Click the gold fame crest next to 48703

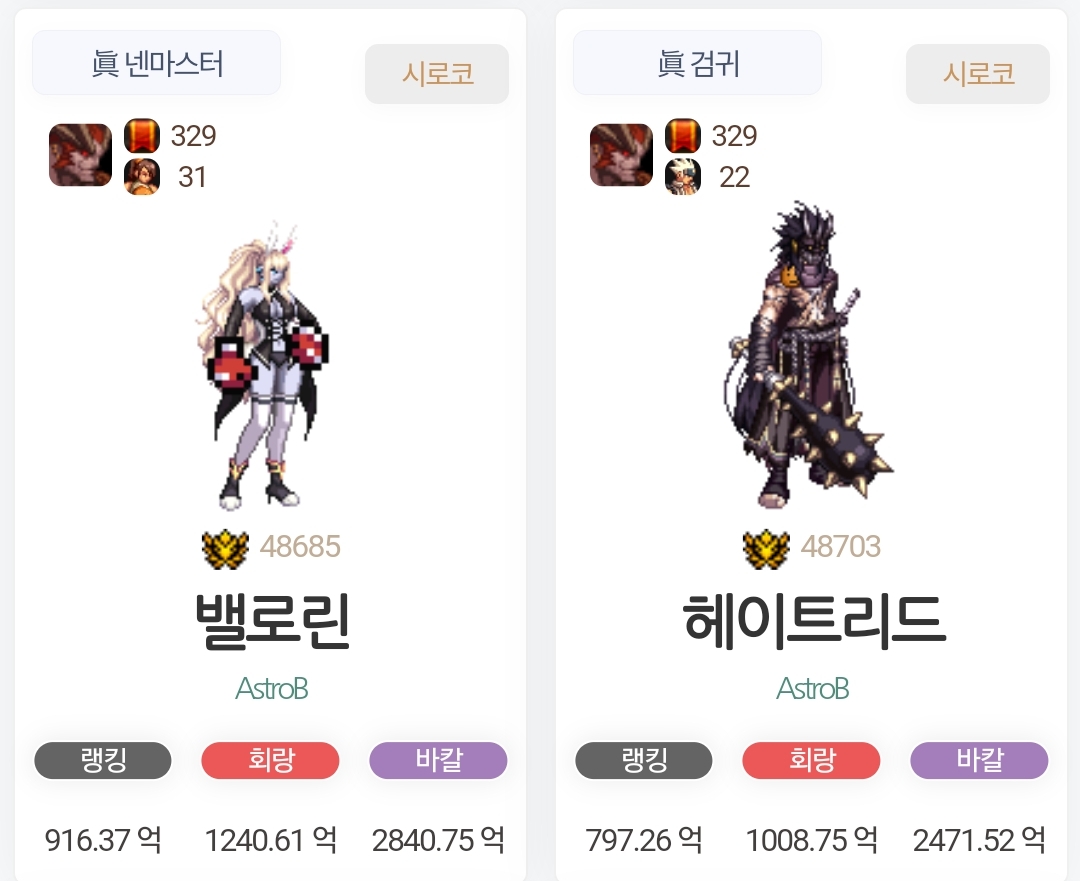(766, 549)
